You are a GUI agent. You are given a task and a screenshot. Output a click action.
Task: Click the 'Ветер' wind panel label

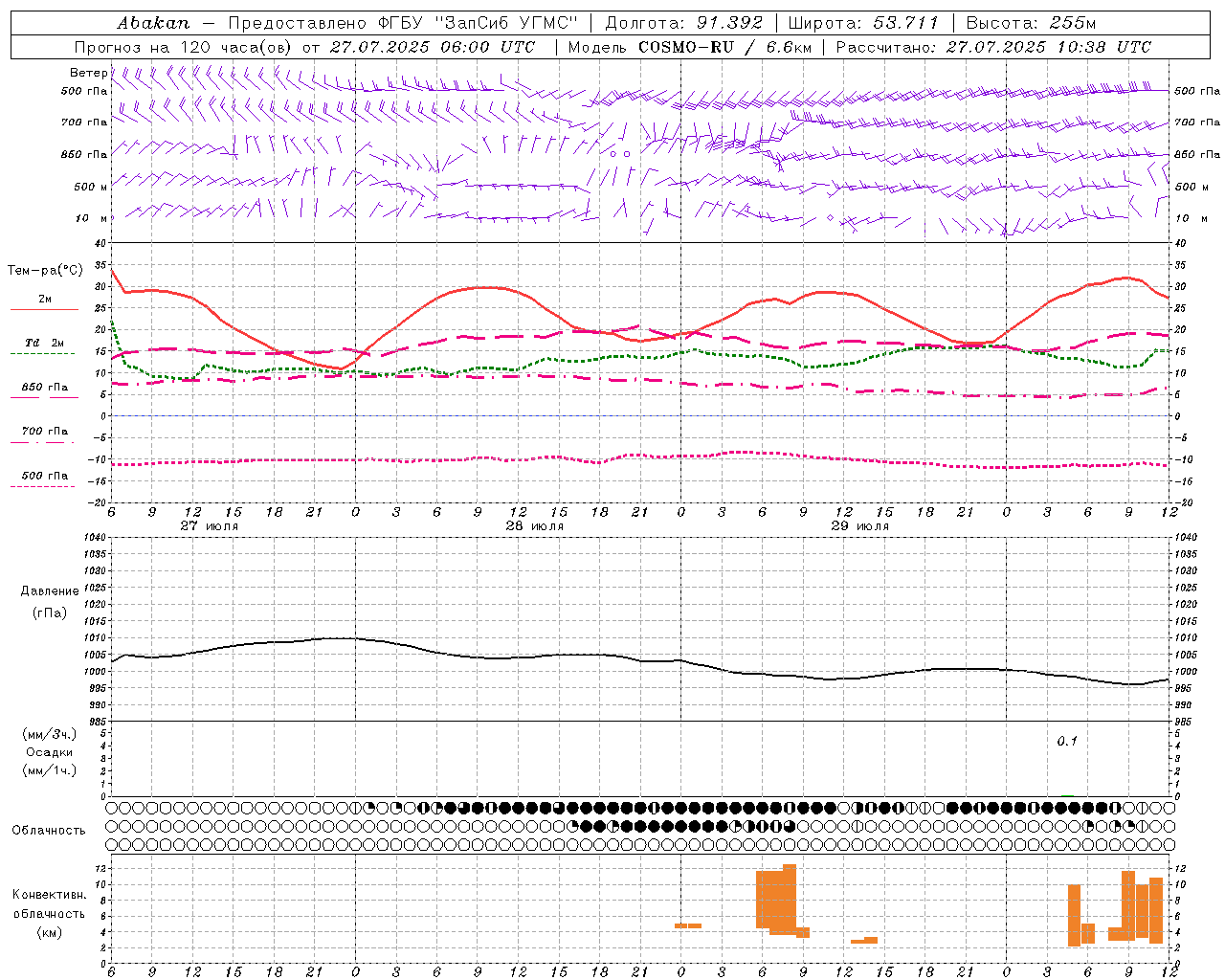[88, 73]
